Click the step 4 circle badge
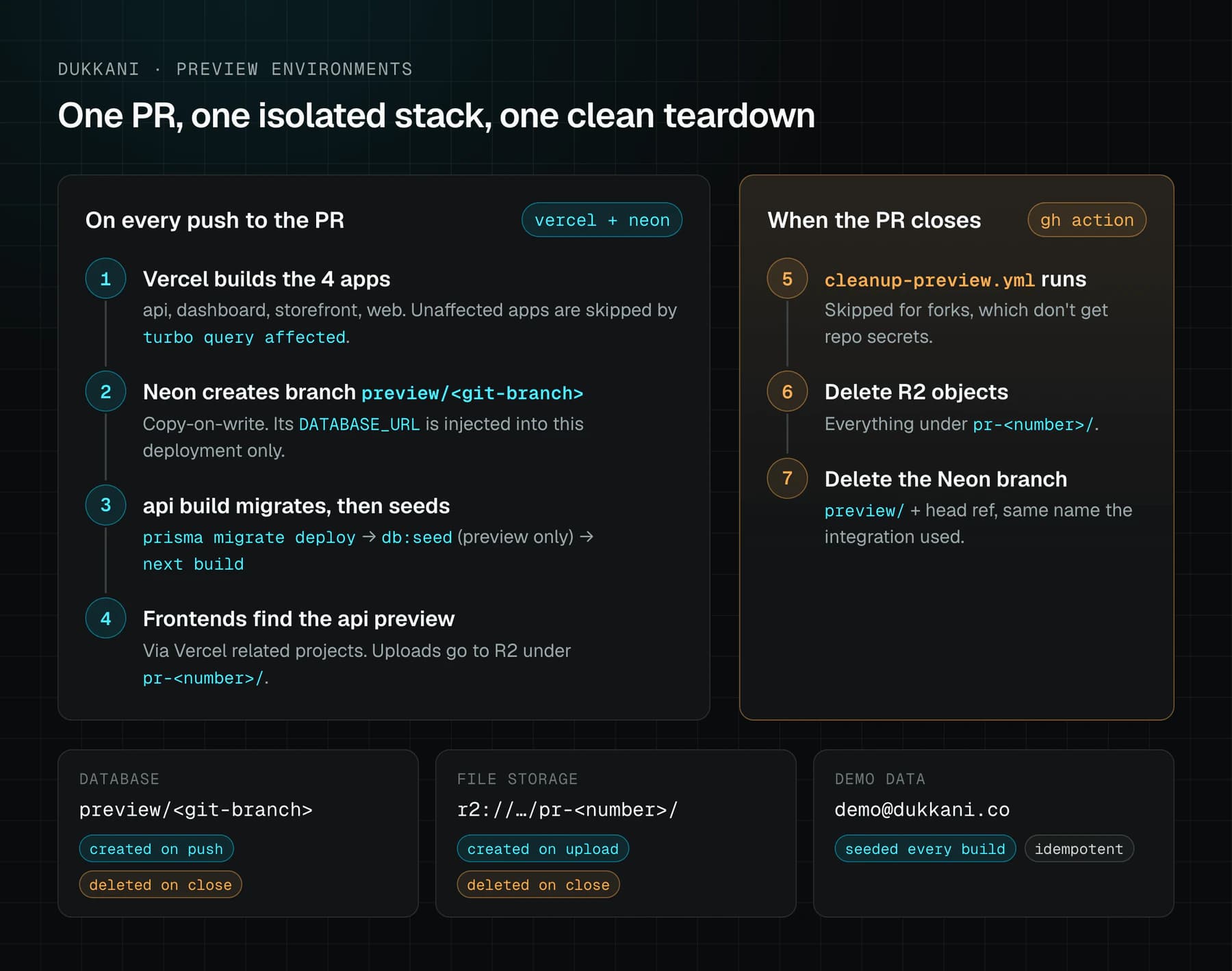The height and width of the screenshot is (971, 1232). point(105,618)
